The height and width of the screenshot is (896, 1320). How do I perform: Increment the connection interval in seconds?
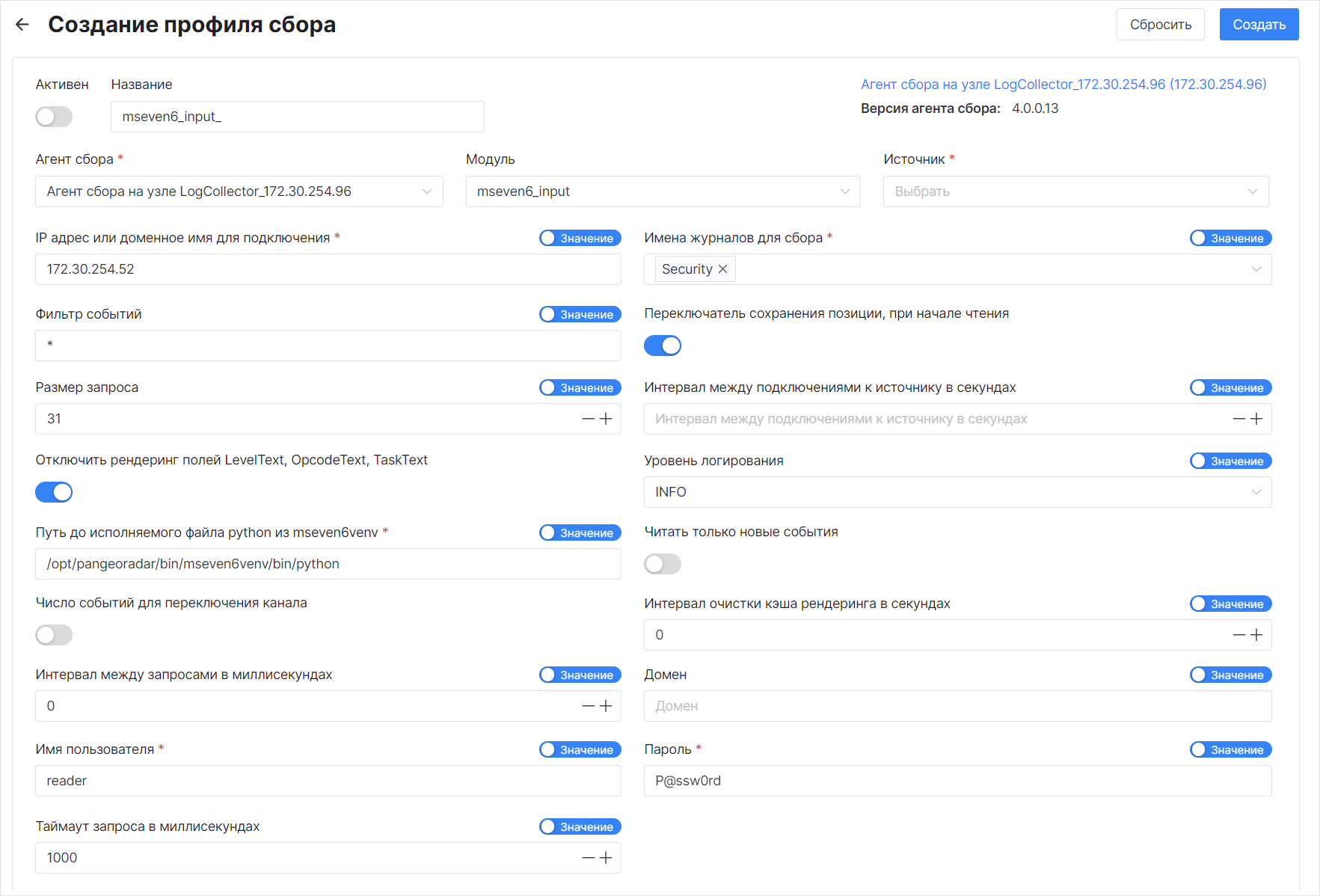(1256, 419)
